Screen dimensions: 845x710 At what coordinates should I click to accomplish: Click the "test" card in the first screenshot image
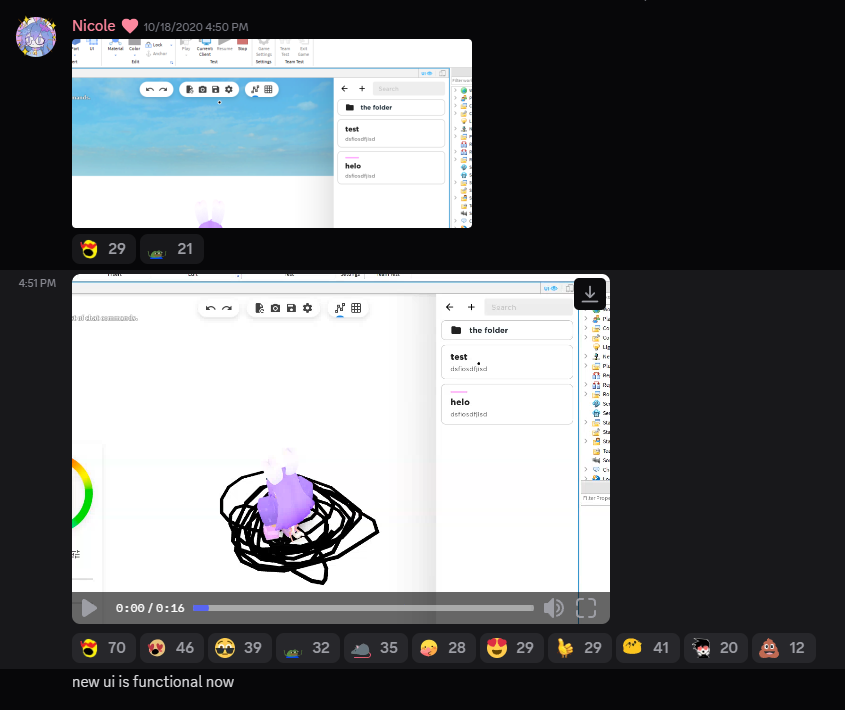(391, 133)
